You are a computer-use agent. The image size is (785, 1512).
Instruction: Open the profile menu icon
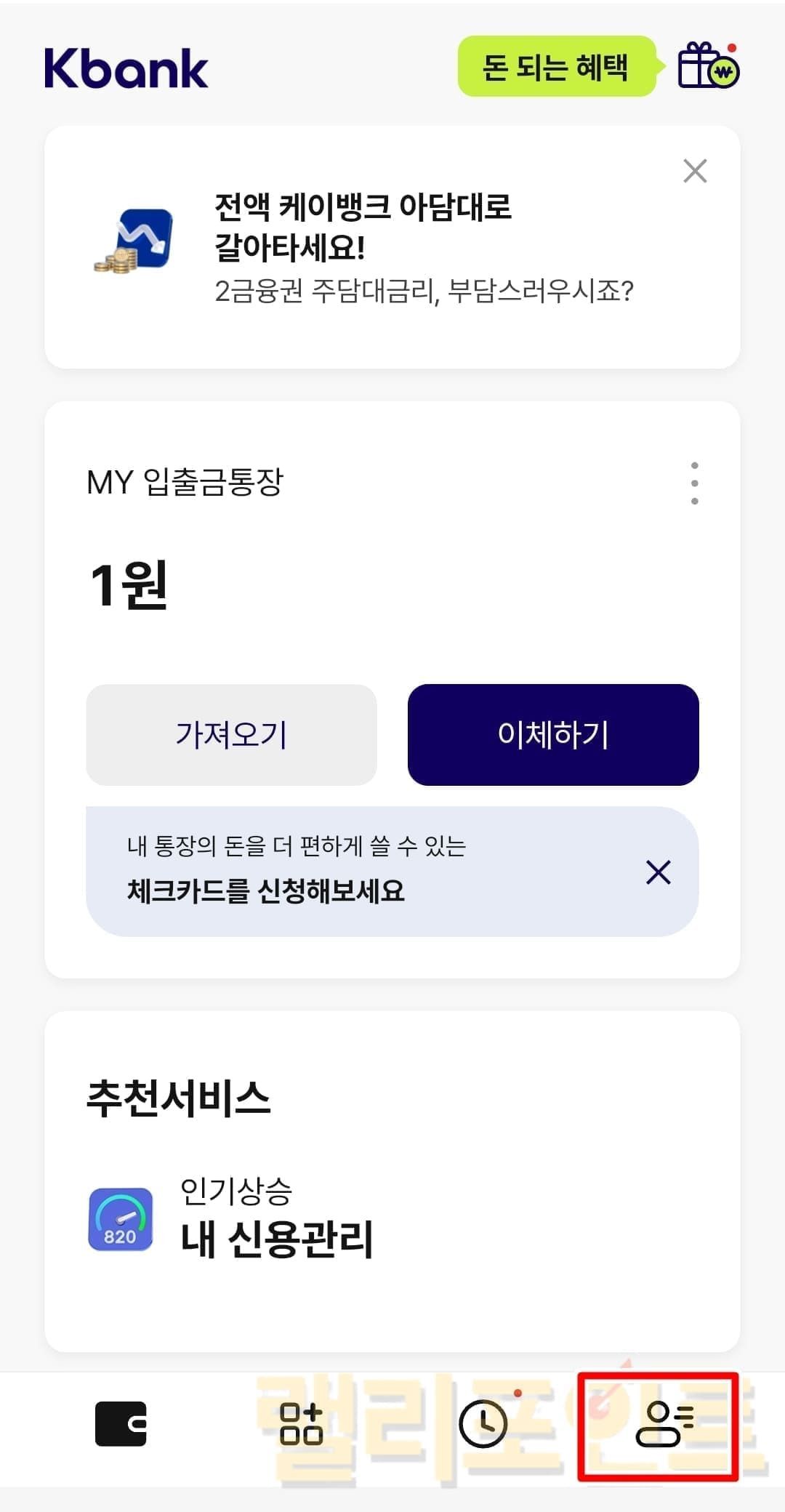[664, 1423]
